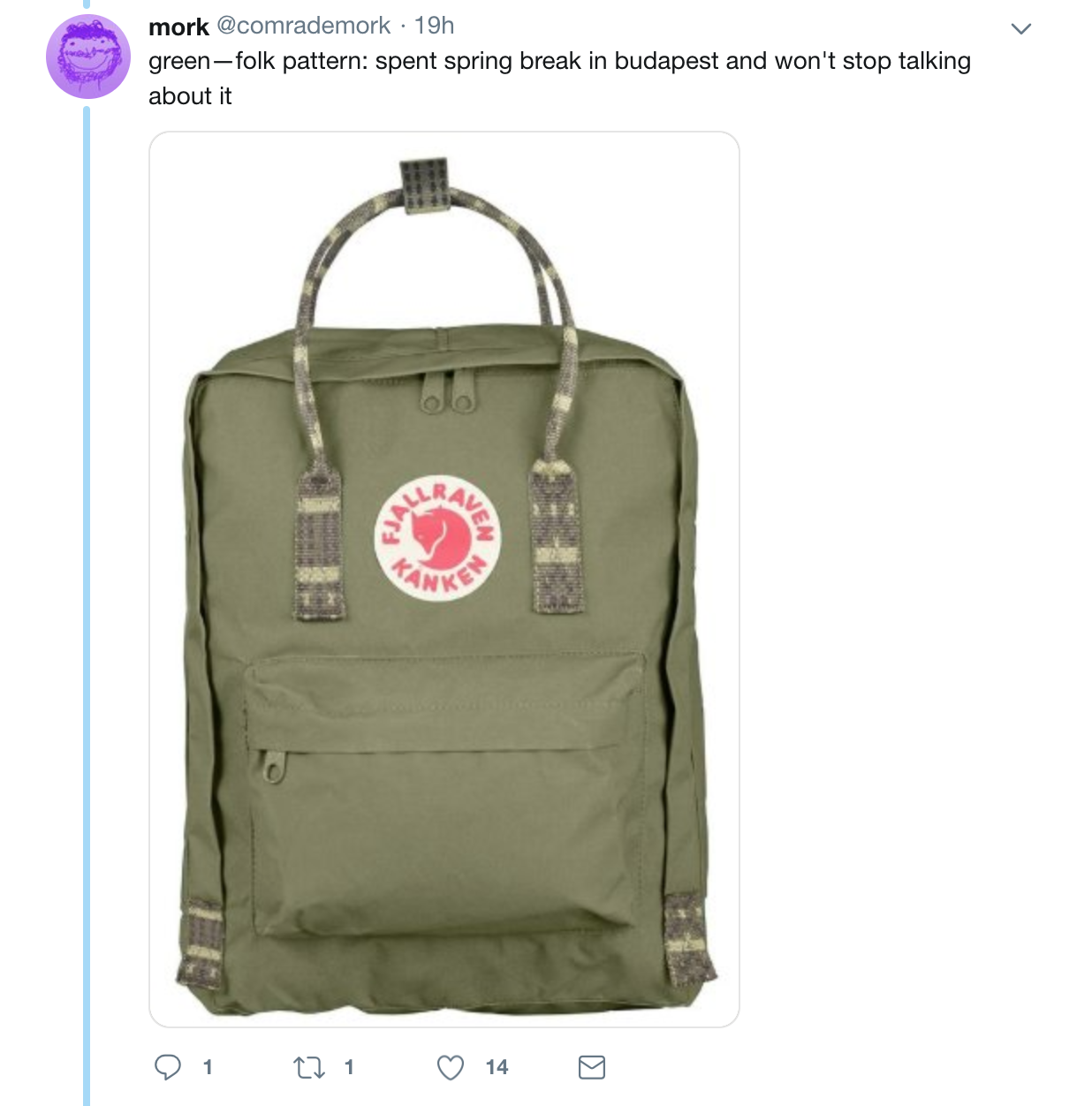Open tweet permalink via "19h" timestamp
The image size is (1092, 1106).
coord(434,26)
